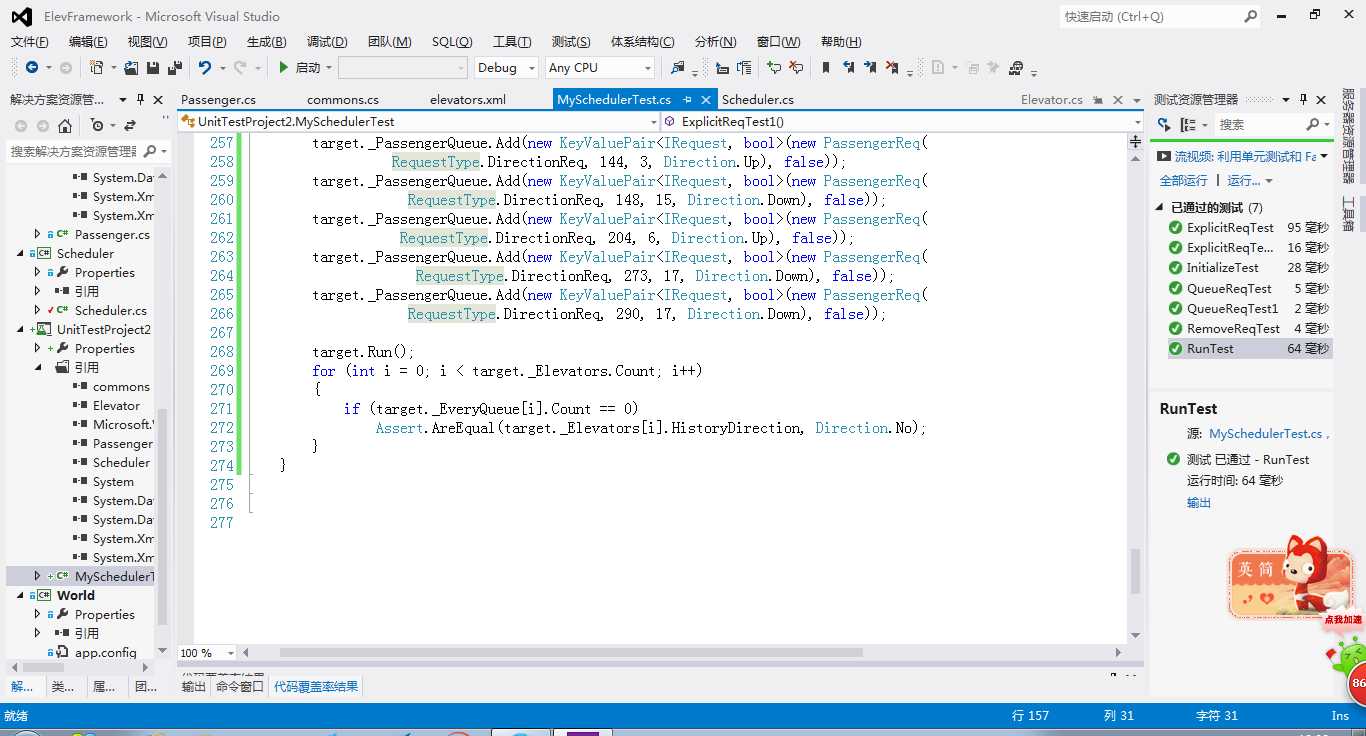Click the editor vertical scrollbar thumb
The height and width of the screenshot is (736, 1366).
pos(1135,571)
